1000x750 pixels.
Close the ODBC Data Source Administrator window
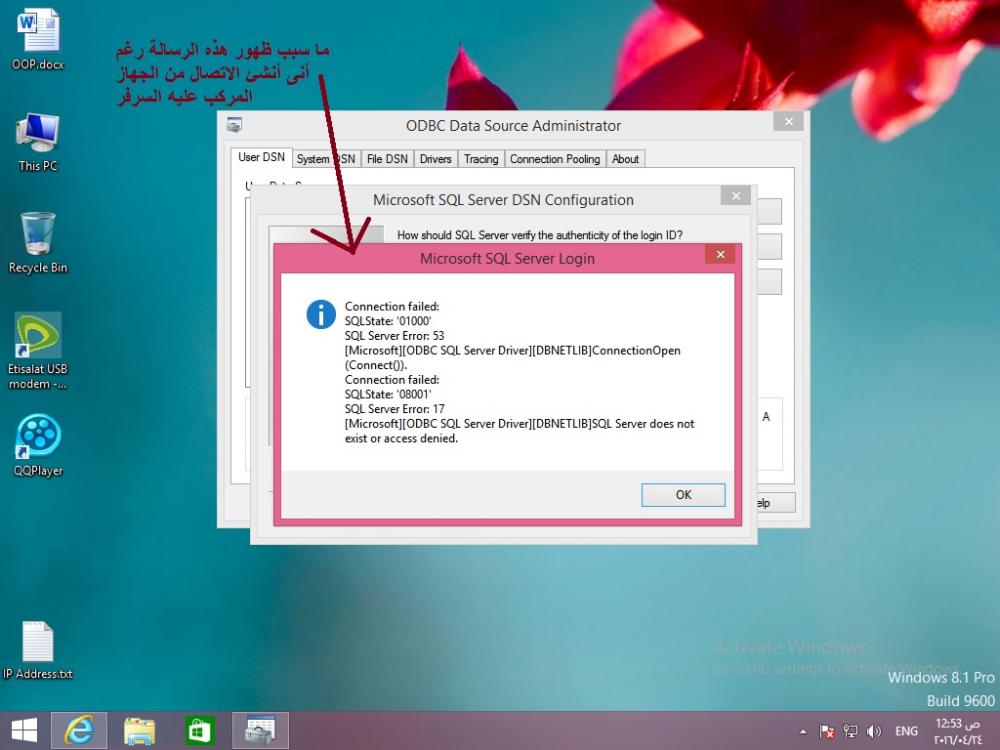coord(788,121)
